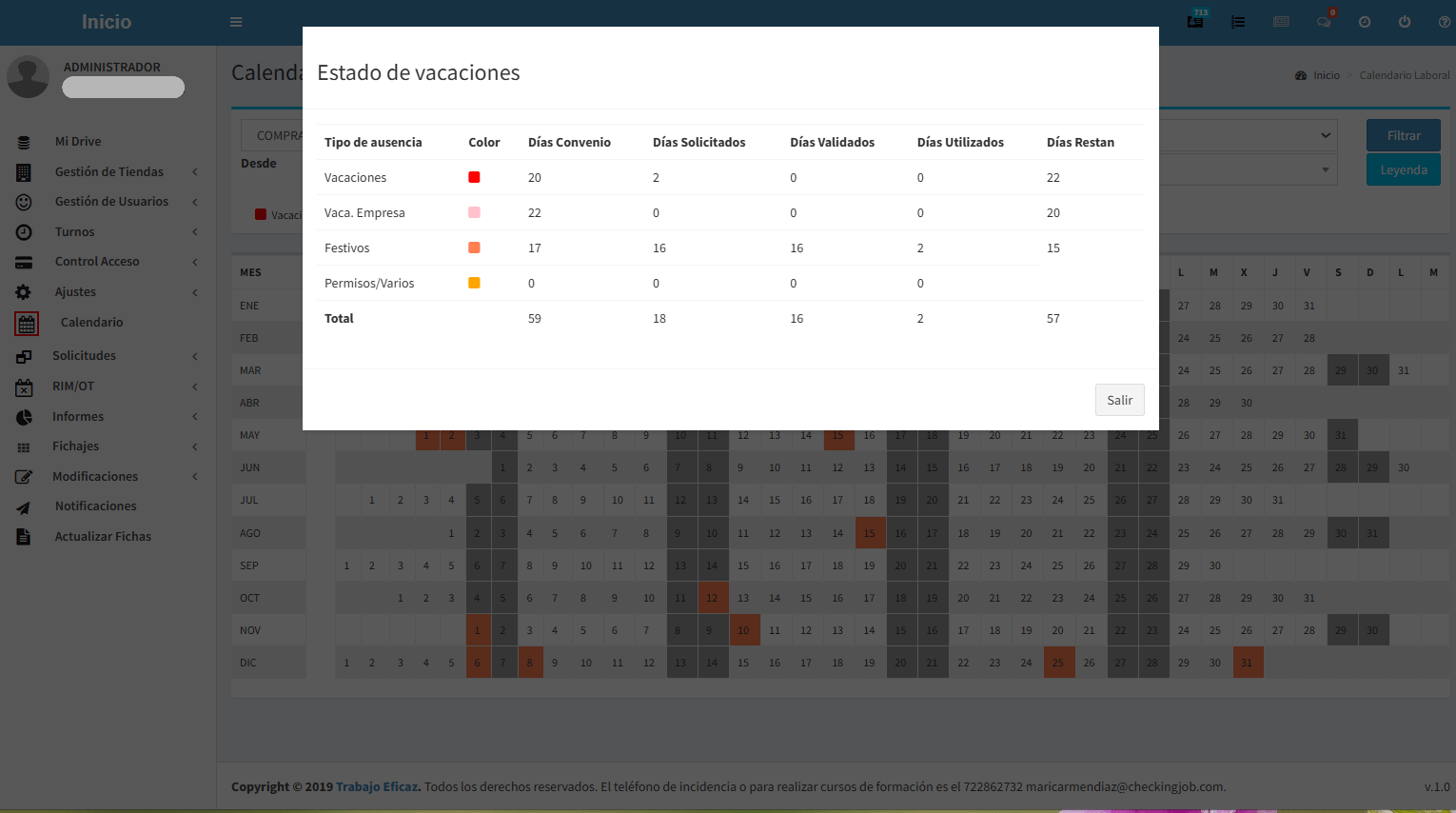Open the ID card icon with 713 badge
This screenshot has height=813, width=1456.
[x=1195, y=21]
